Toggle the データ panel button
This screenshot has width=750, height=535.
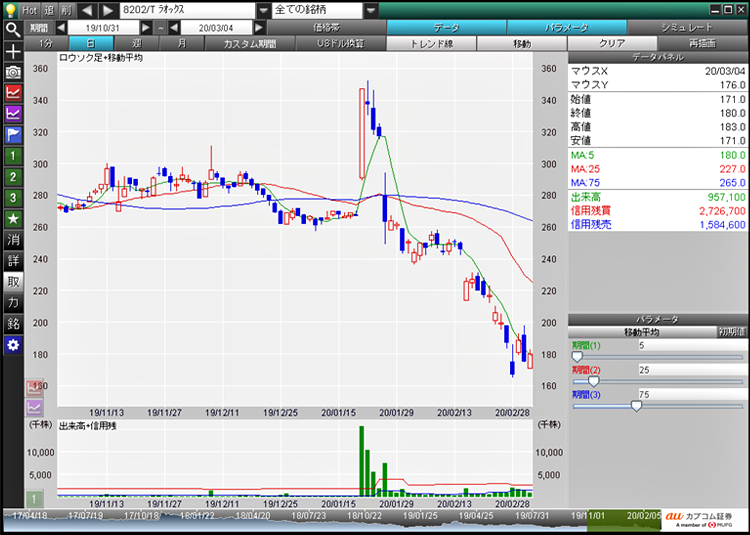click(446, 28)
